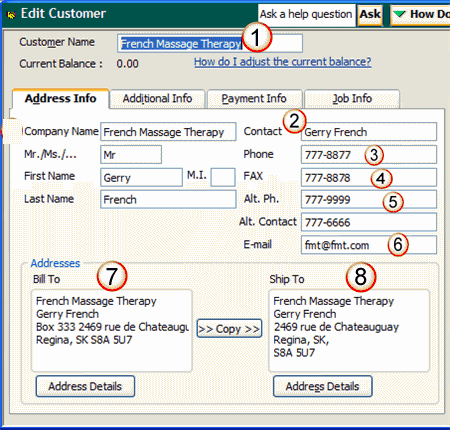Click the green arrow on How Do I
The width and height of the screenshot is (450, 430).
(399, 14)
